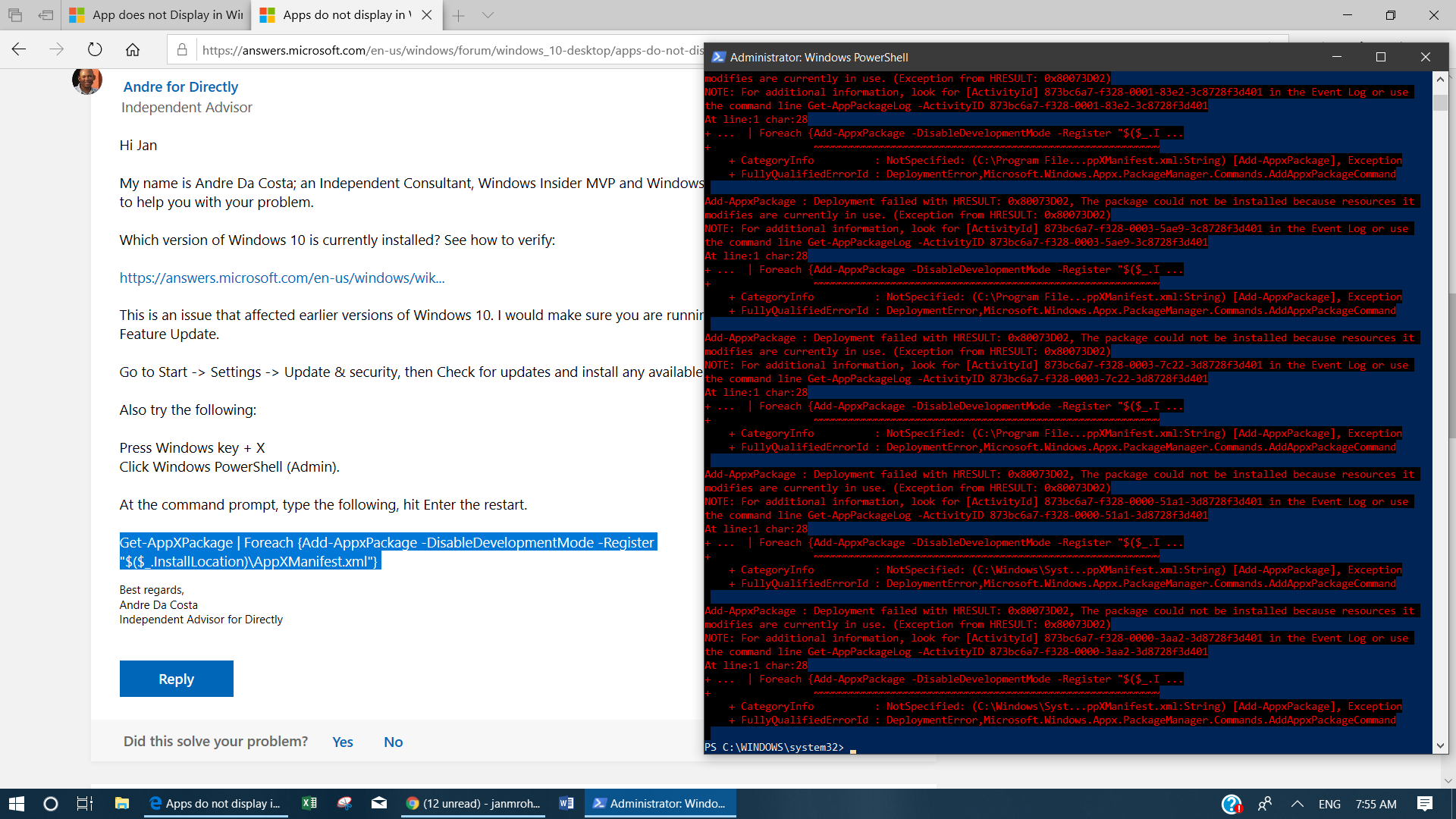Open Andre for Directly profile link
1456x819 pixels.
tap(180, 86)
